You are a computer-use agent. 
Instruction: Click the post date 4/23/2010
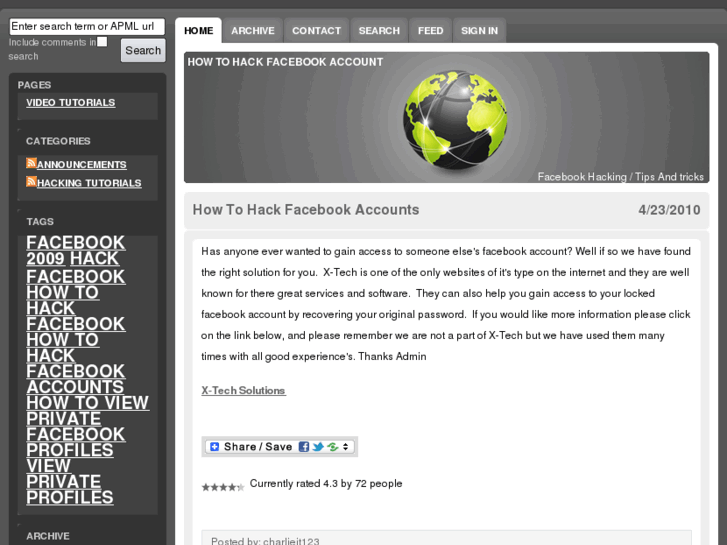pos(669,210)
